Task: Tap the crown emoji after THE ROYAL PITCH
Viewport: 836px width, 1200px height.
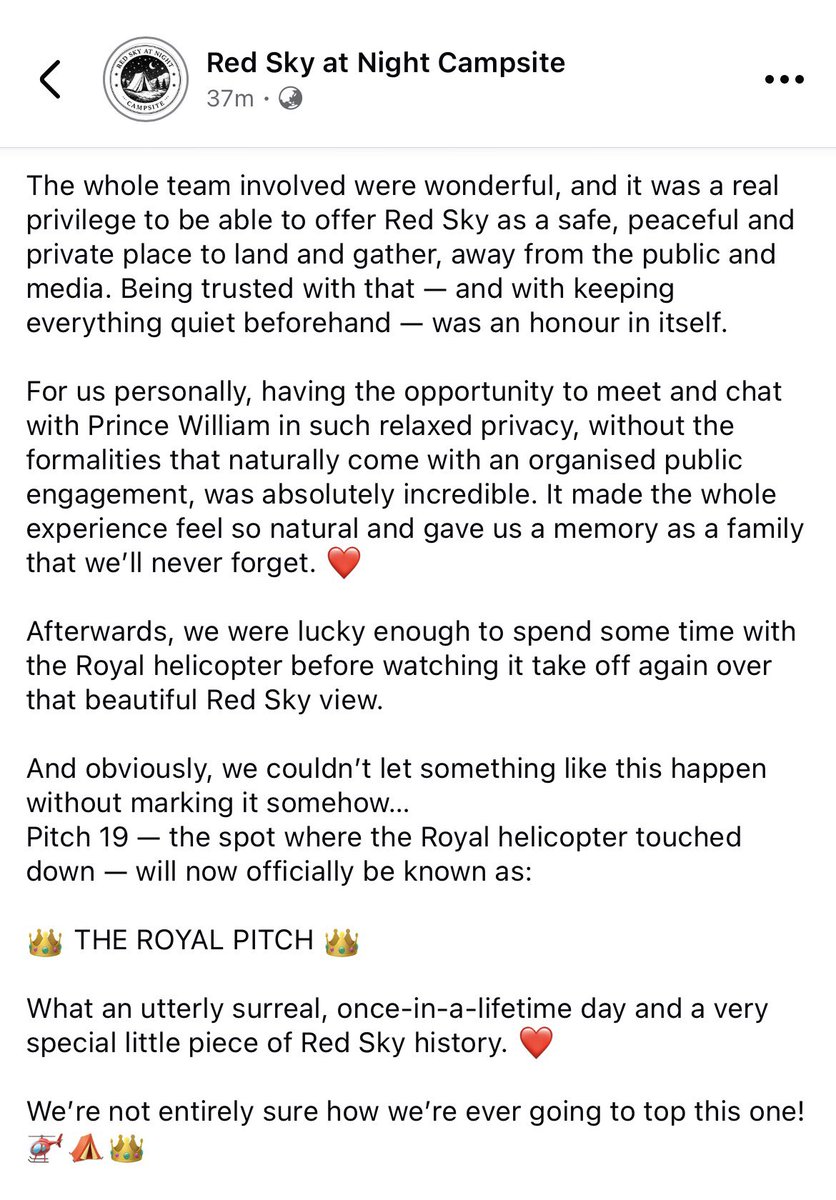Action: (342, 941)
